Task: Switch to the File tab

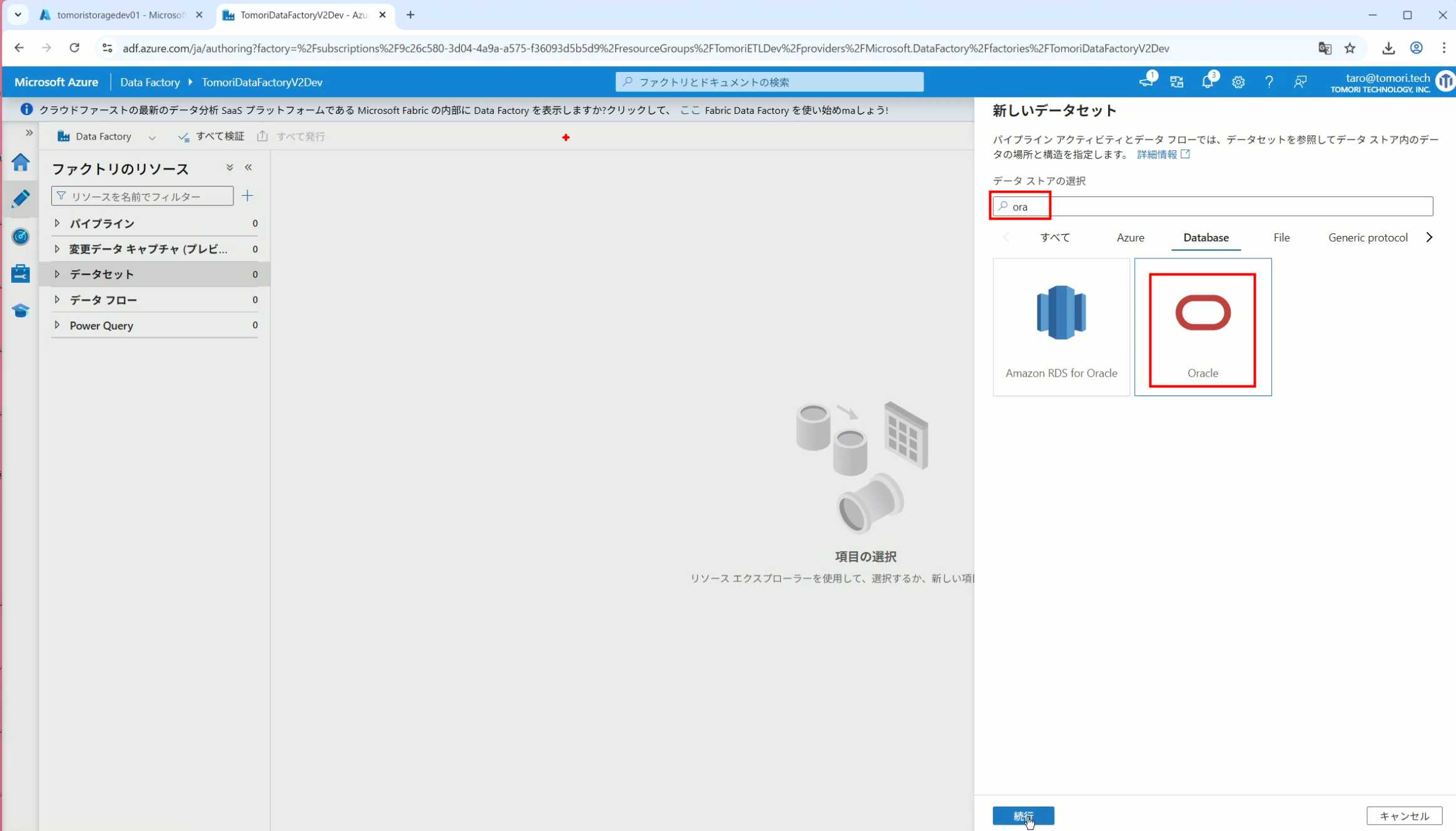Action: pyautogui.click(x=1281, y=238)
